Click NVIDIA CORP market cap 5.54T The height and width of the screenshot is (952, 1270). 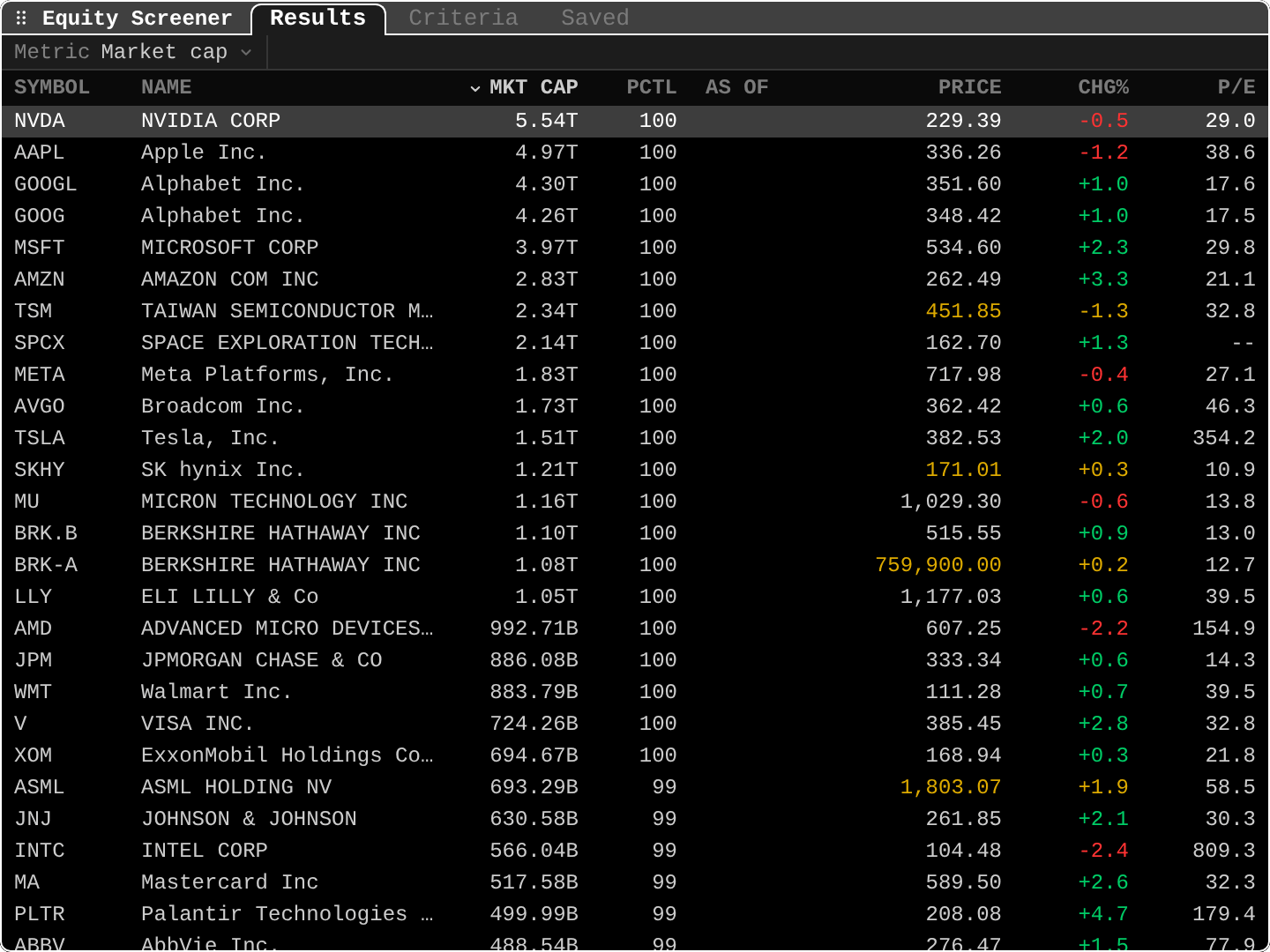(547, 121)
